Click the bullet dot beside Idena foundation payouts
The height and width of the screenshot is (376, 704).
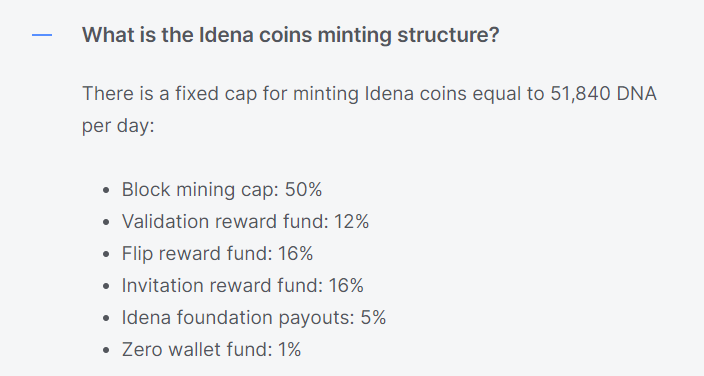(x=106, y=318)
